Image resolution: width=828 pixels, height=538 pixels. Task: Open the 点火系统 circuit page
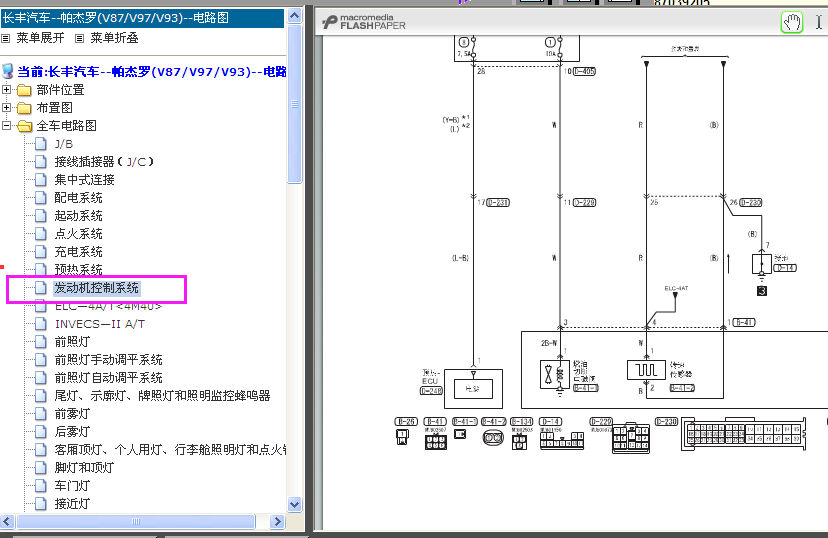click(x=78, y=234)
